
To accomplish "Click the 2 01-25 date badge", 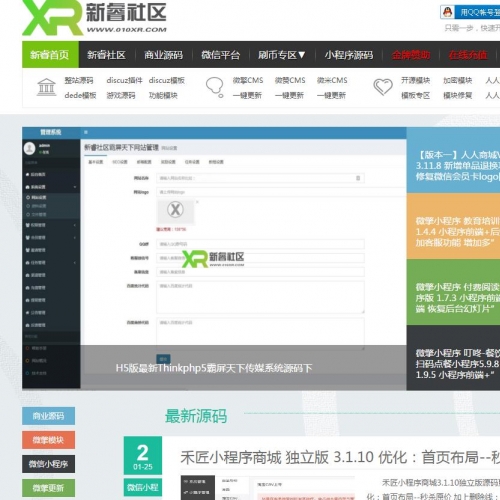I will click(143, 455).
